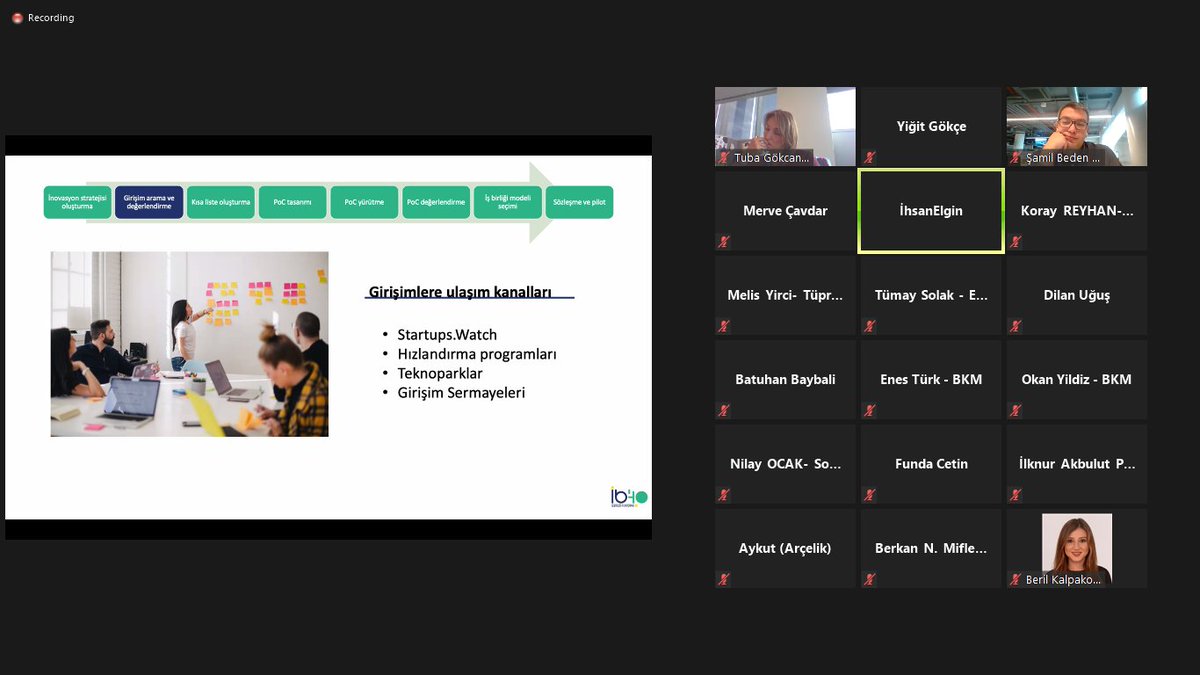
Task: Select the highlighted İhsanElgin speaker tile
Action: pyautogui.click(x=931, y=211)
